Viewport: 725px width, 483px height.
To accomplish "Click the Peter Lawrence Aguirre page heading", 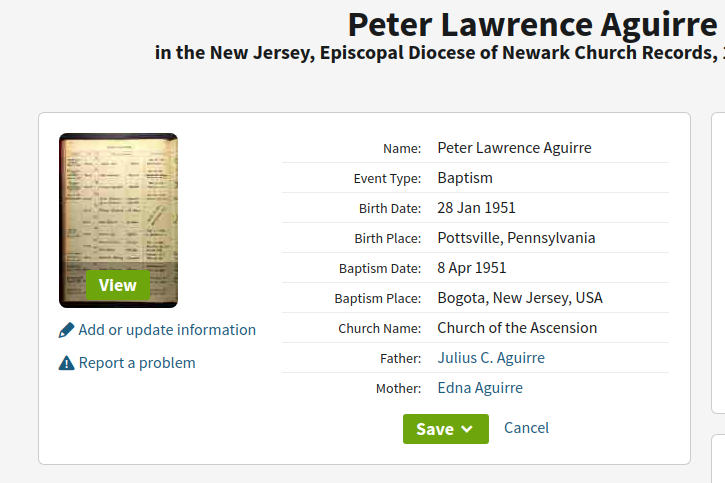I will tap(532, 24).
